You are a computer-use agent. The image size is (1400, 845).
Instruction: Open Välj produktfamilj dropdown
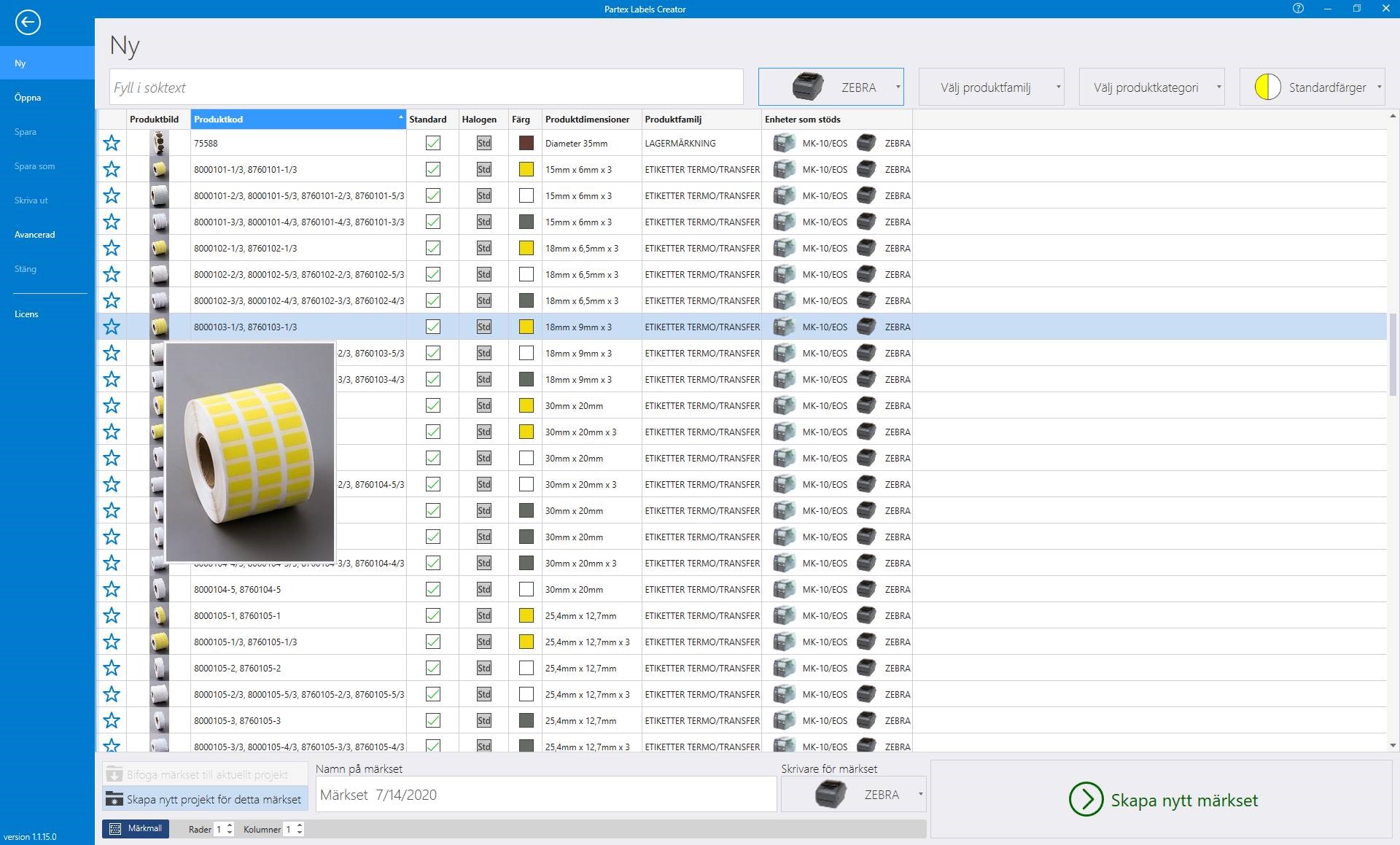click(x=992, y=87)
